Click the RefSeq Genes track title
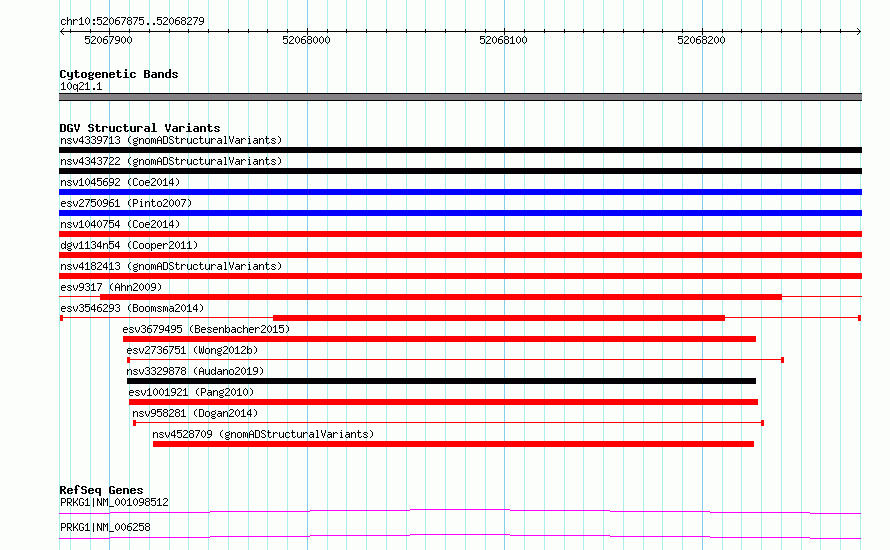 (x=101, y=490)
